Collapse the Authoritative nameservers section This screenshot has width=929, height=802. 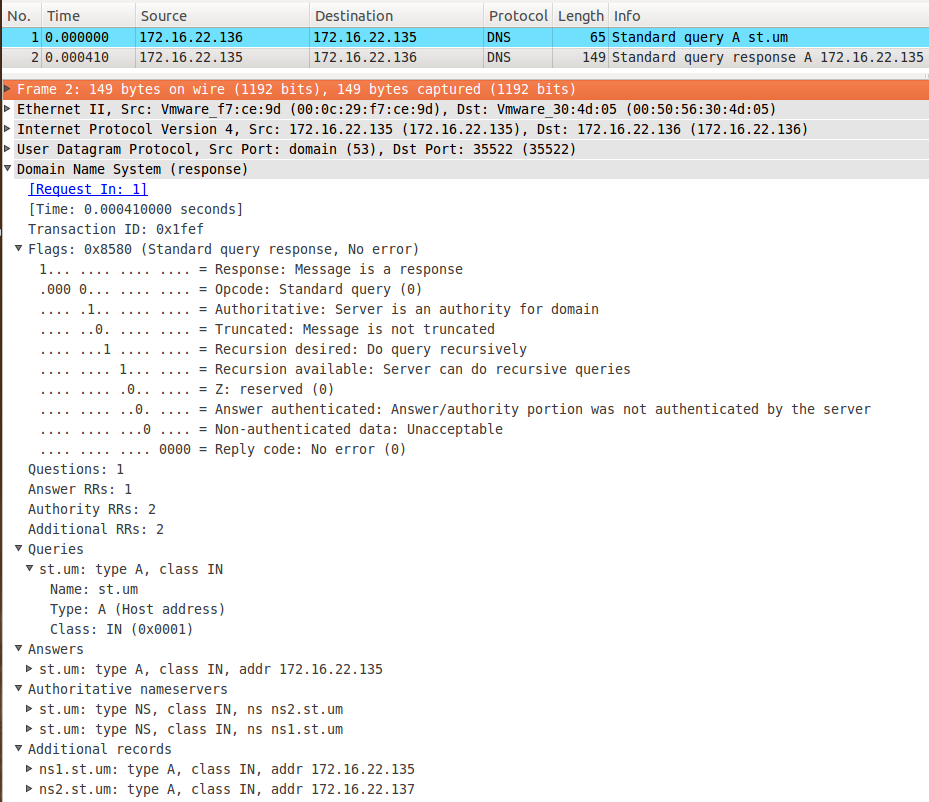(x=18, y=688)
